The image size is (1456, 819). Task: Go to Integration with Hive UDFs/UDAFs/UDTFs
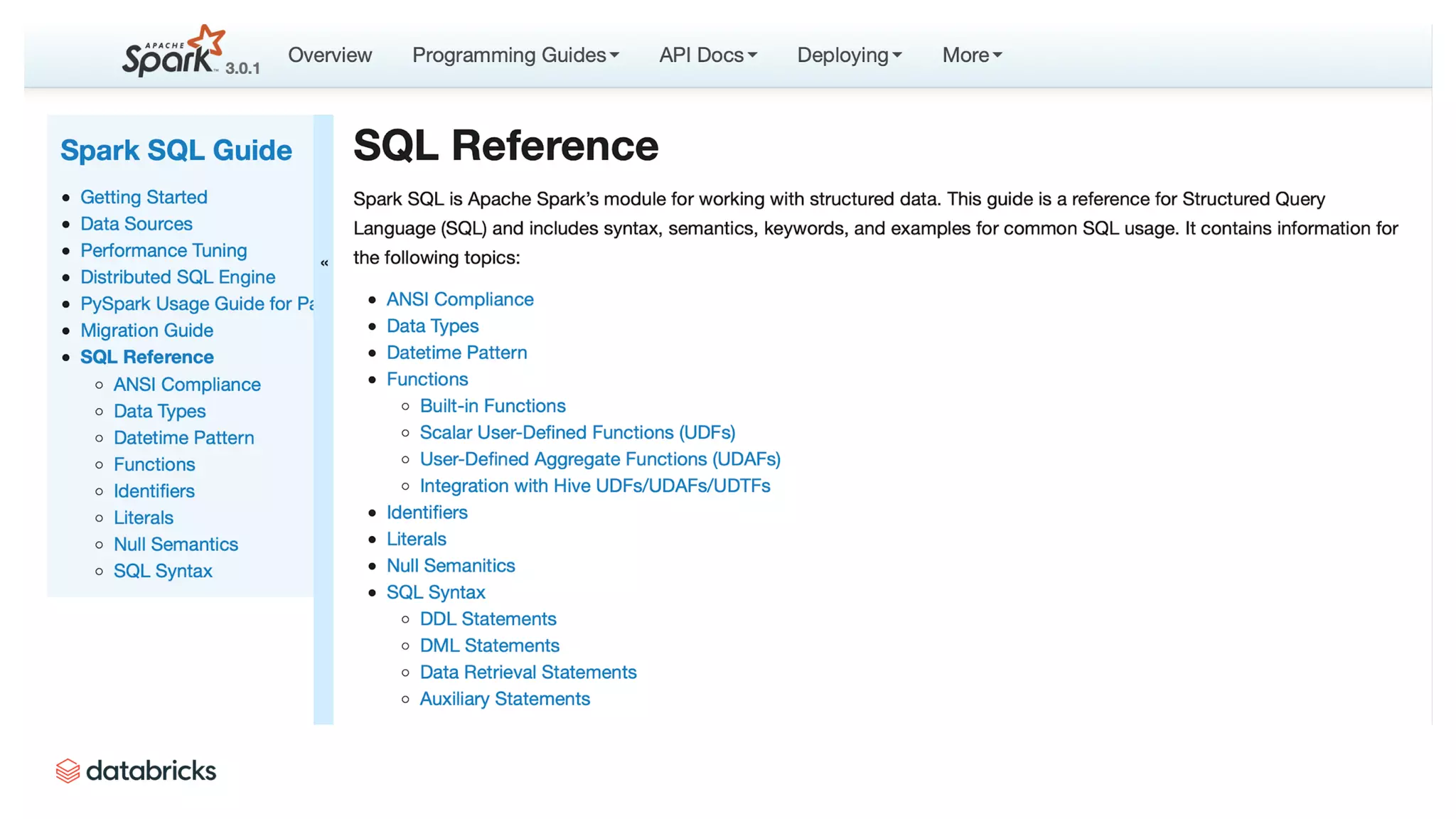(x=595, y=486)
